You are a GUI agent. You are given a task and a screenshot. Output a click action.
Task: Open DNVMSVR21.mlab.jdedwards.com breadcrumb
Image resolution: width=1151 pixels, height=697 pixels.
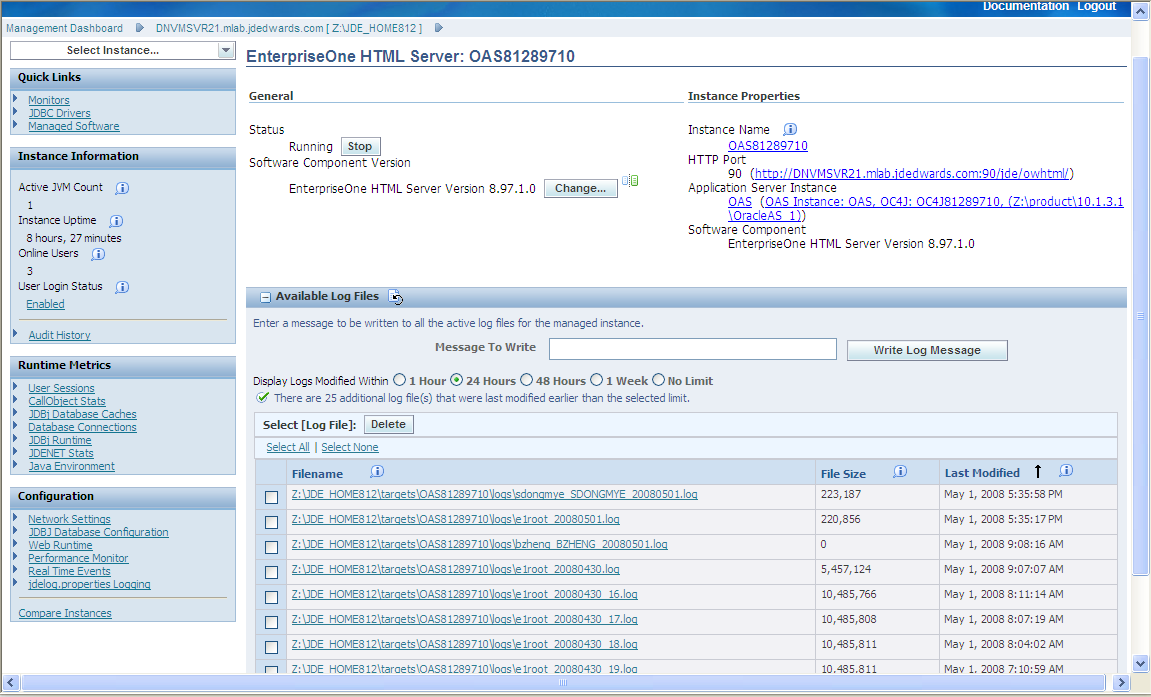(288, 28)
